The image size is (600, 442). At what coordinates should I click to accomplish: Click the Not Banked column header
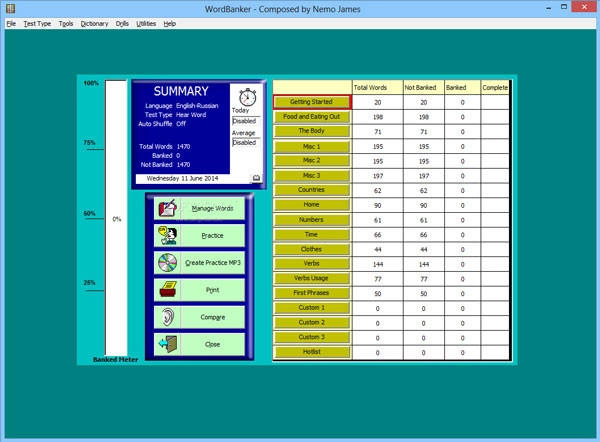[418, 87]
